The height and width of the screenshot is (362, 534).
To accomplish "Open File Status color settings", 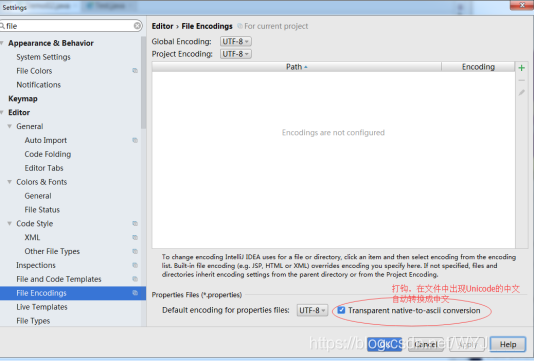I will tap(42, 210).
